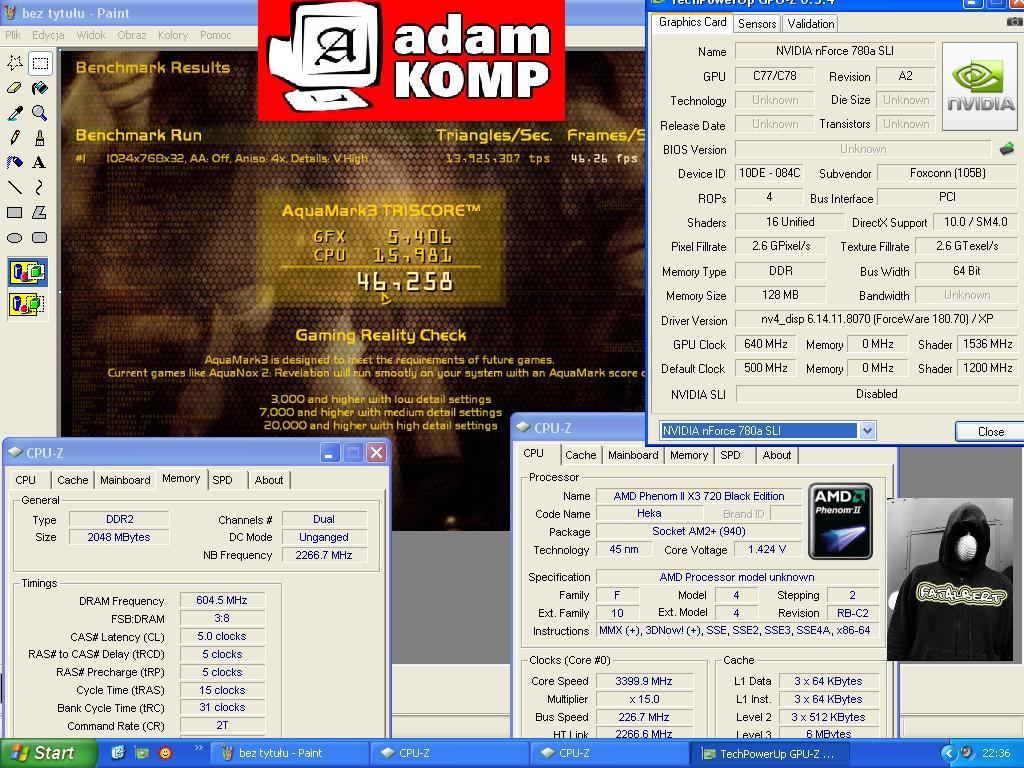Screen dimensions: 1024x768
Task: Click the smiley quick launch icon
Action: point(166,753)
